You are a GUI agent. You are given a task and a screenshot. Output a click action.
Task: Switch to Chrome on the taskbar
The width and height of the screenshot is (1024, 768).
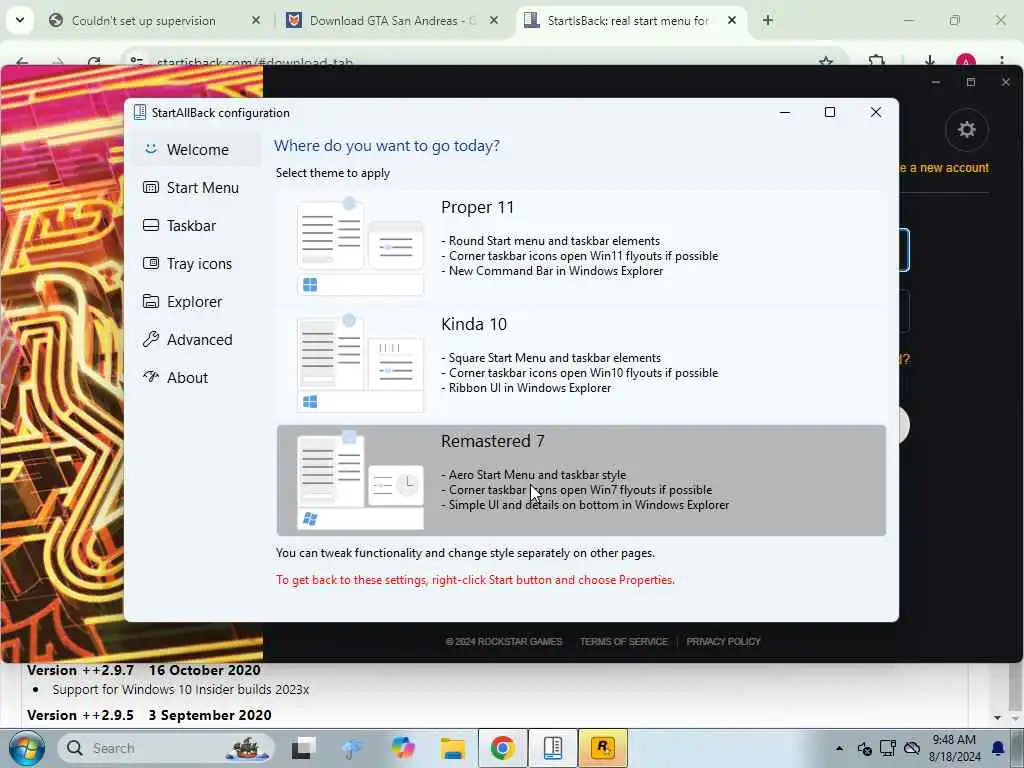(x=503, y=748)
